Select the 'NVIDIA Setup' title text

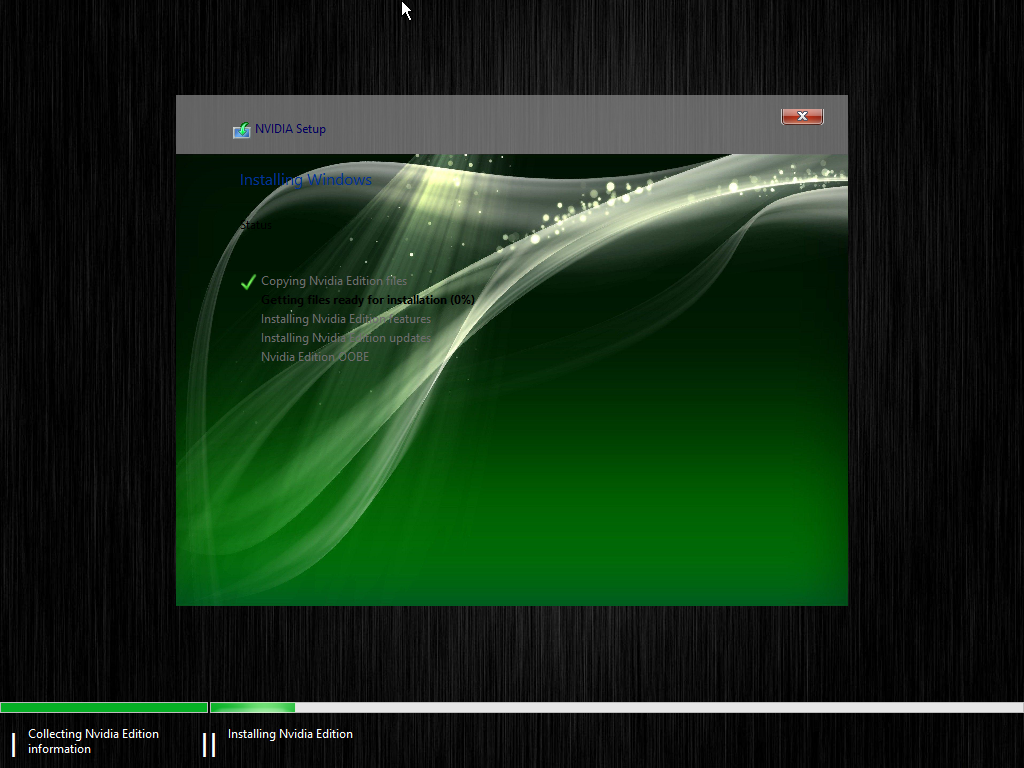290,129
